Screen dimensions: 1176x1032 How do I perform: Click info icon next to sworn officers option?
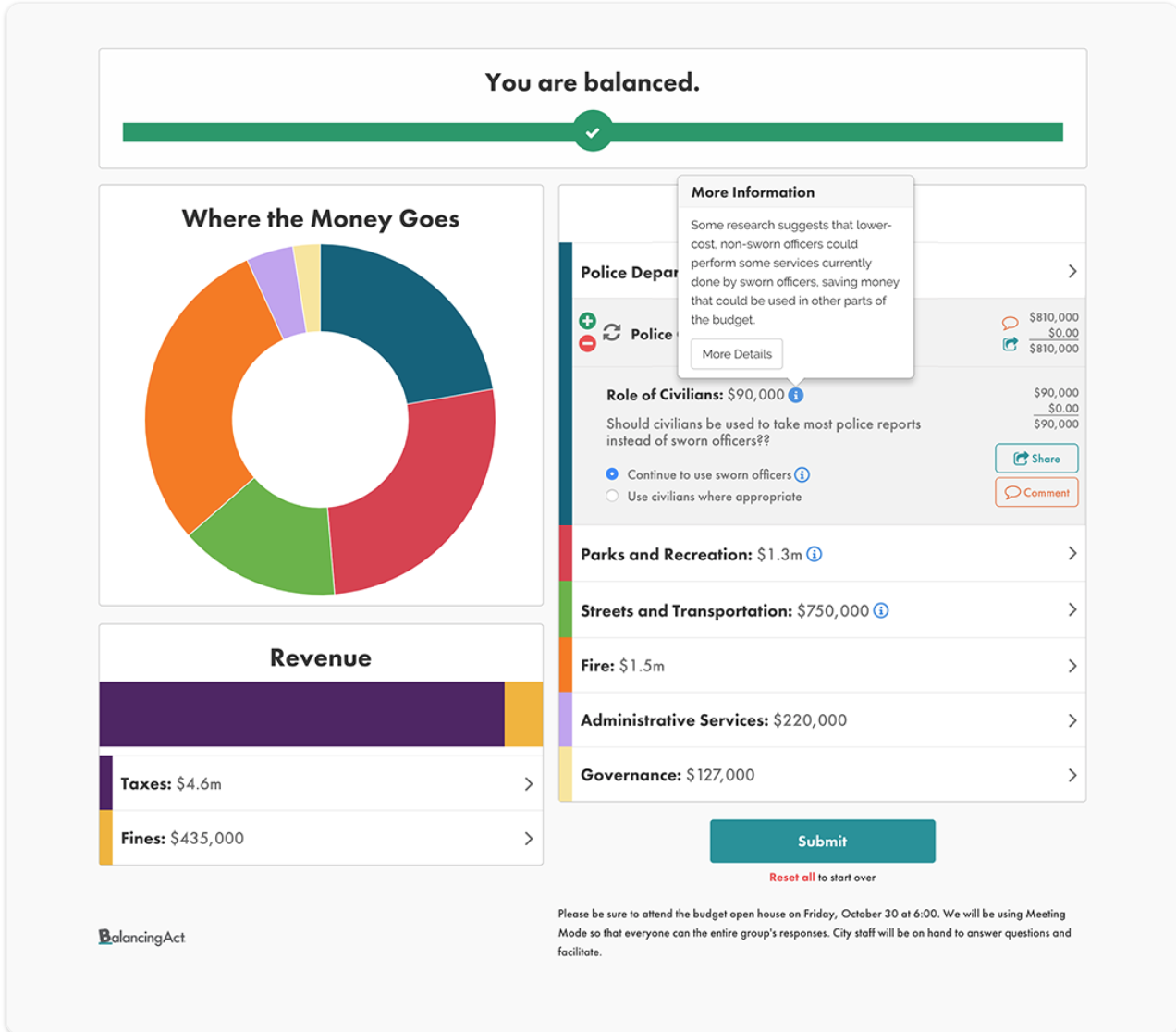(802, 475)
